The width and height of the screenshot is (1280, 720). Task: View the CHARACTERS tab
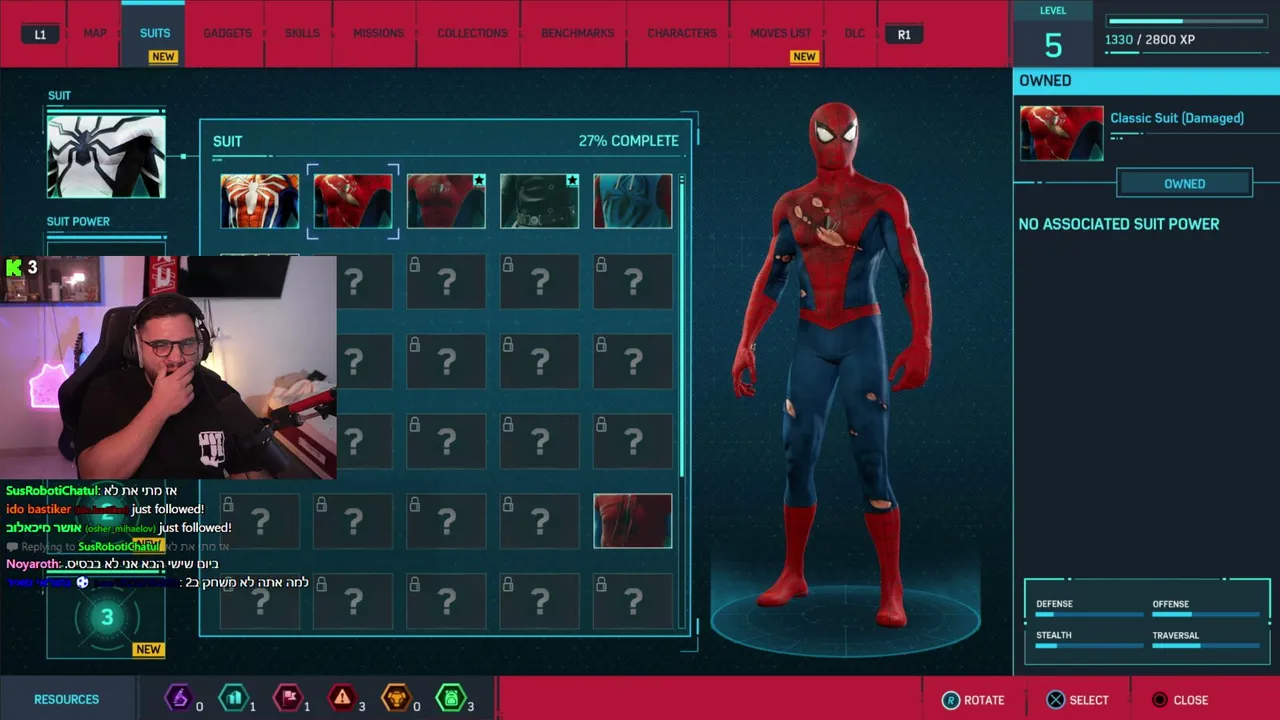click(x=682, y=33)
